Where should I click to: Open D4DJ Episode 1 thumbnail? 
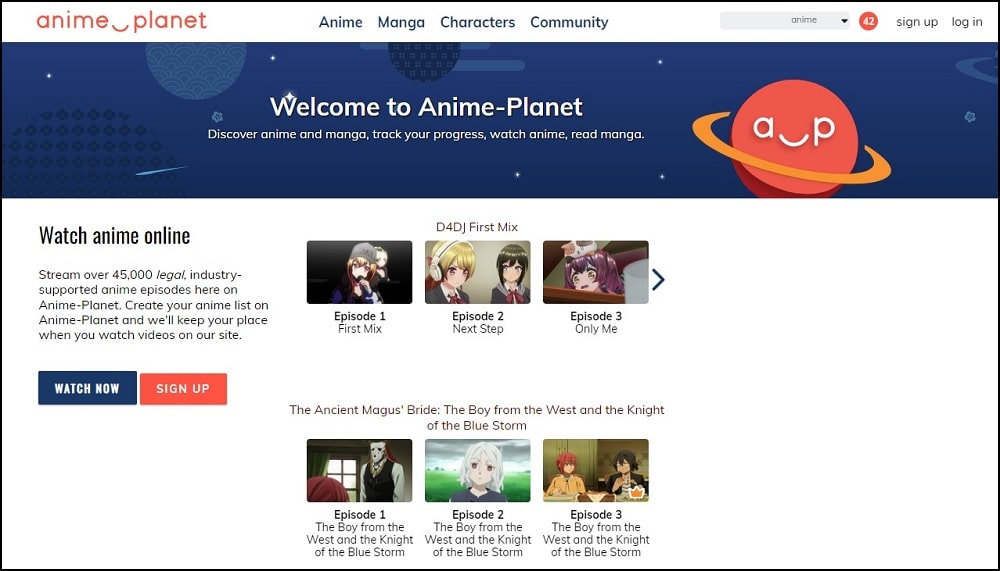(x=359, y=272)
